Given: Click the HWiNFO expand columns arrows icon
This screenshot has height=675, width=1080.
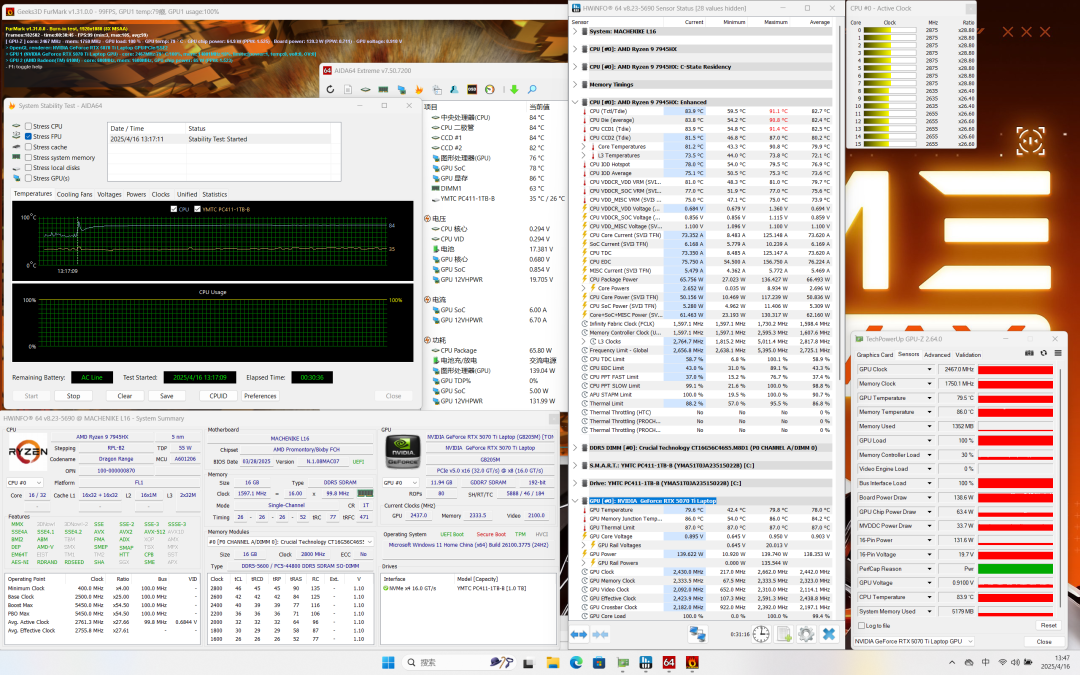Looking at the screenshot, I should point(579,634).
